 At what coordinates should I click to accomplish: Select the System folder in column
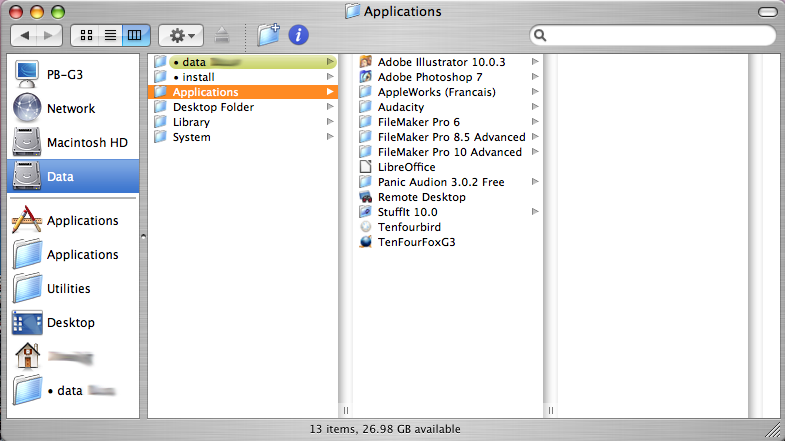pos(191,137)
